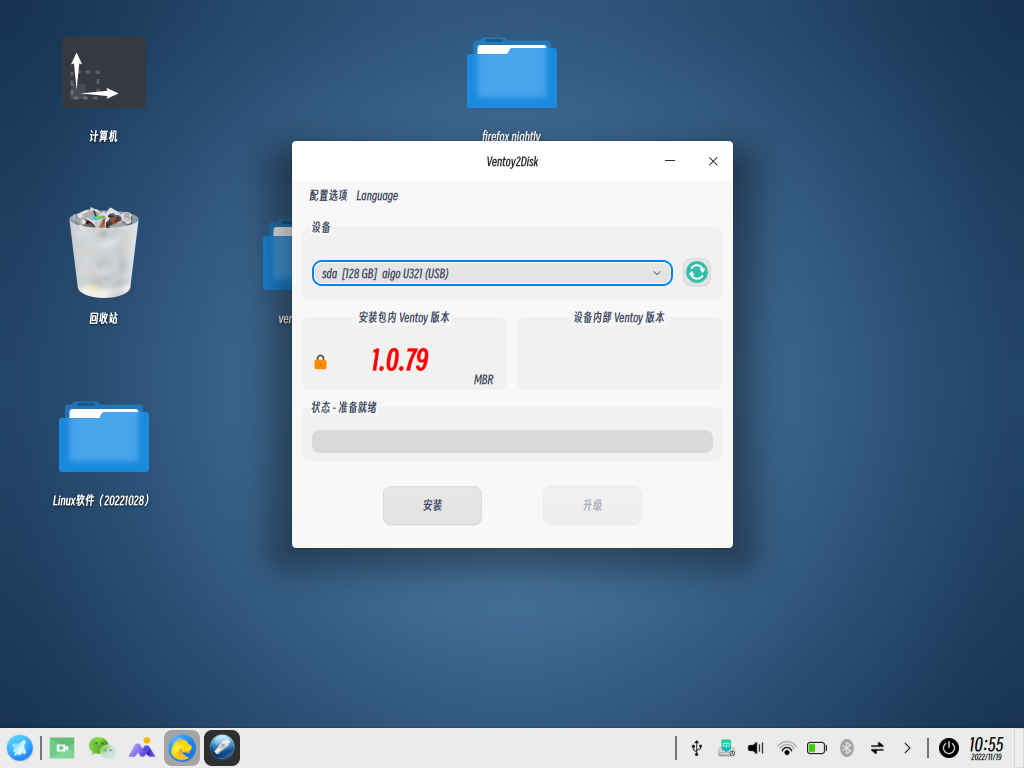Click the 状态 - 准备就绪 status label
Viewport: 1024px width, 768px height.
point(344,408)
